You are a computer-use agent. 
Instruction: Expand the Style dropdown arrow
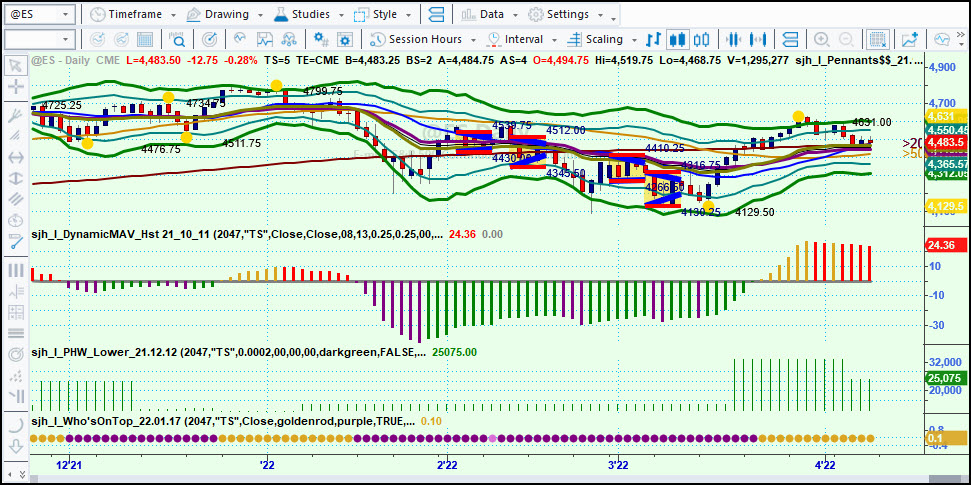click(409, 15)
